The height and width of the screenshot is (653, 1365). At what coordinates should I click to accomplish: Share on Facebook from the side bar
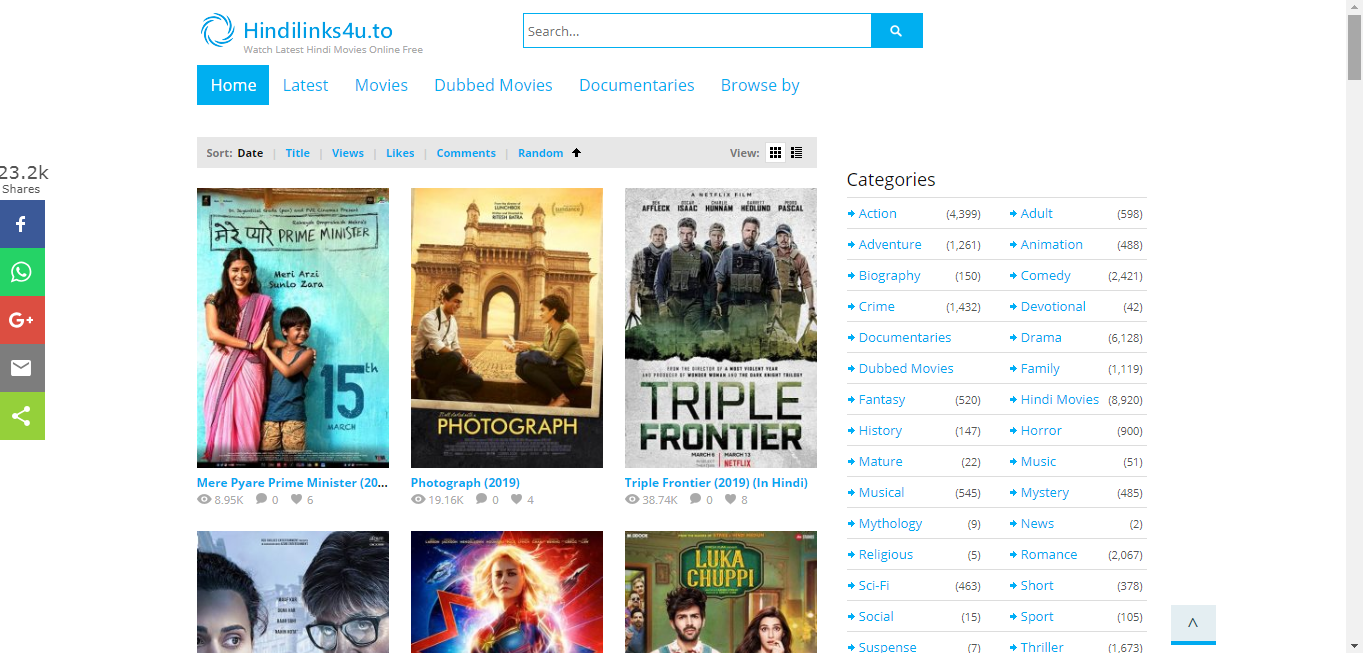pos(21,224)
